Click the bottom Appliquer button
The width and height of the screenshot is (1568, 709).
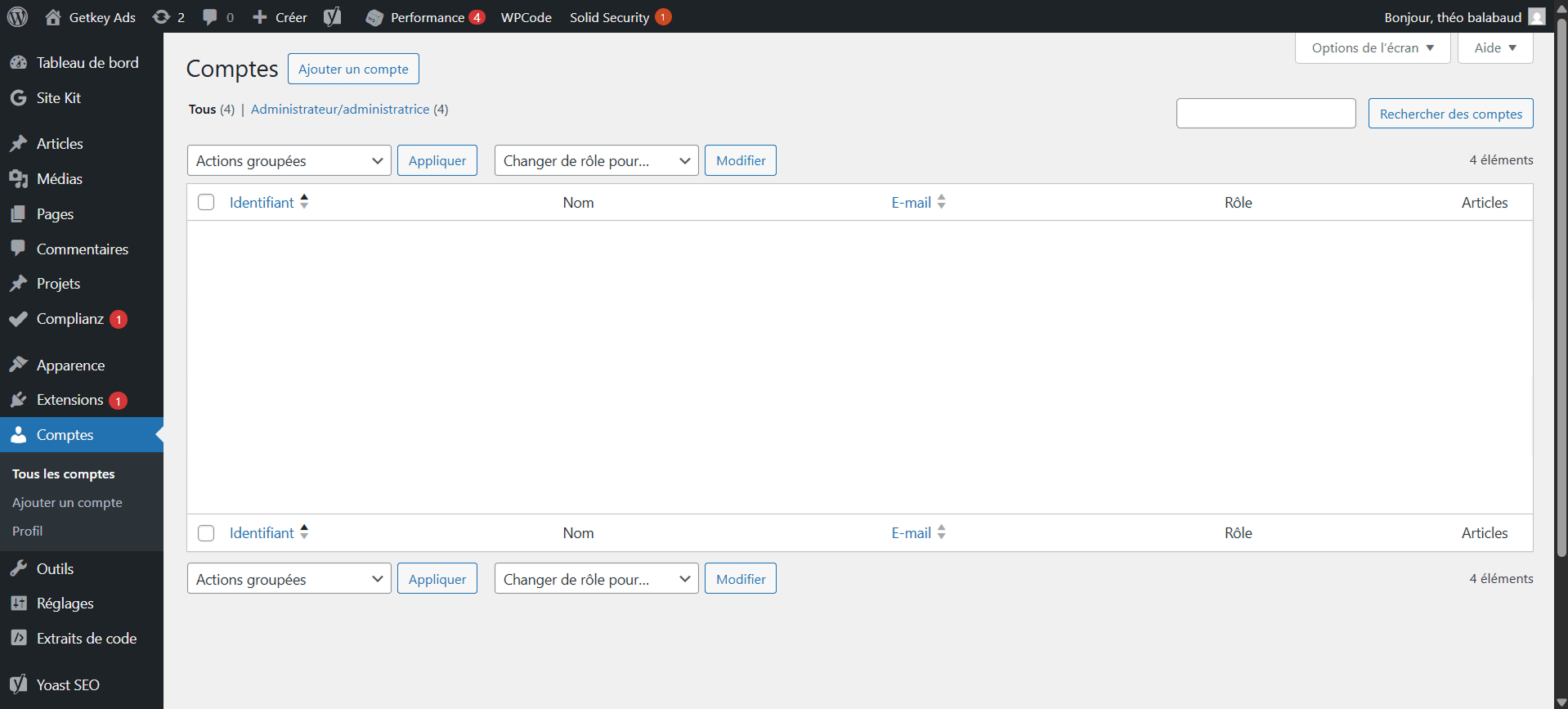437,579
